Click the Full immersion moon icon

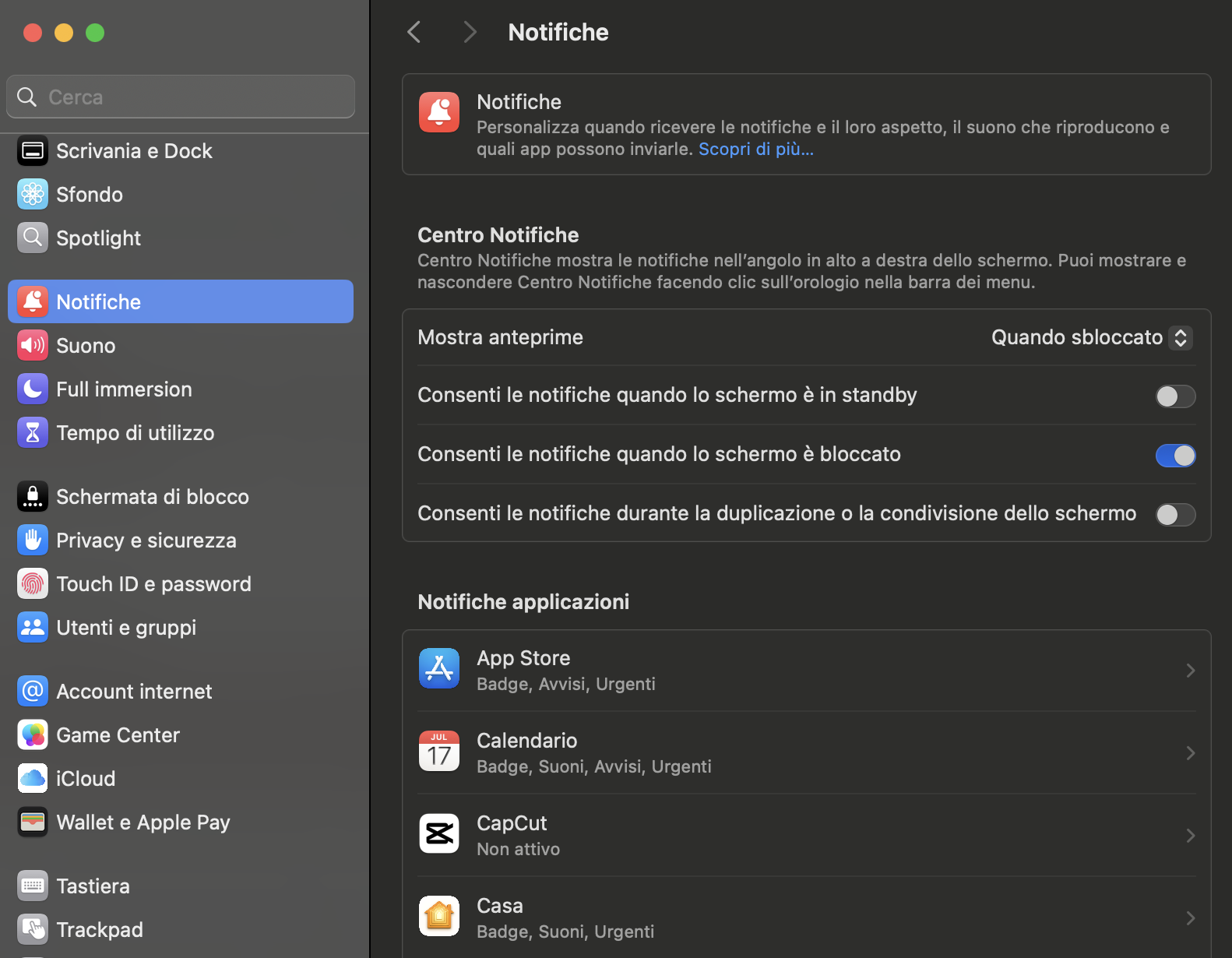(x=33, y=389)
